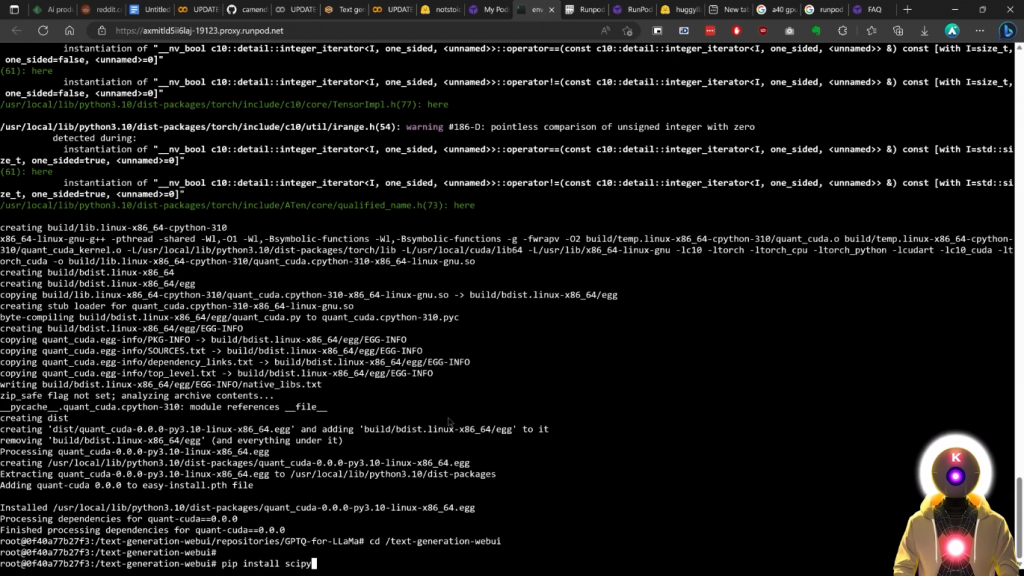Image resolution: width=1024 pixels, height=576 pixels.
Task: Close the active env terminal tab
Action: coord(551,10)
